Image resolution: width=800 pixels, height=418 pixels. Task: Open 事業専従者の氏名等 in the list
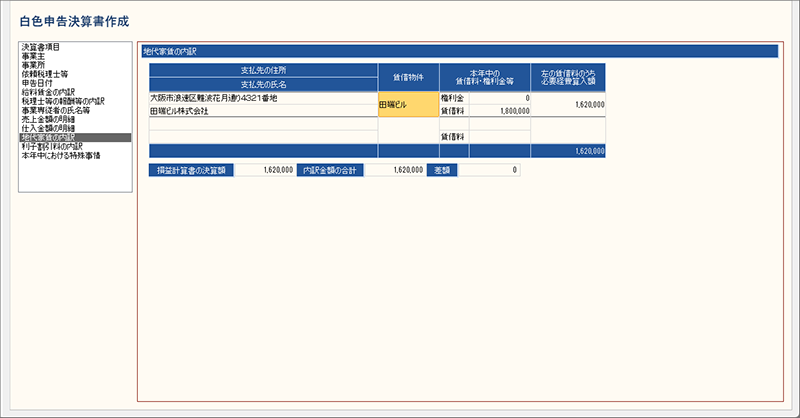55,110
